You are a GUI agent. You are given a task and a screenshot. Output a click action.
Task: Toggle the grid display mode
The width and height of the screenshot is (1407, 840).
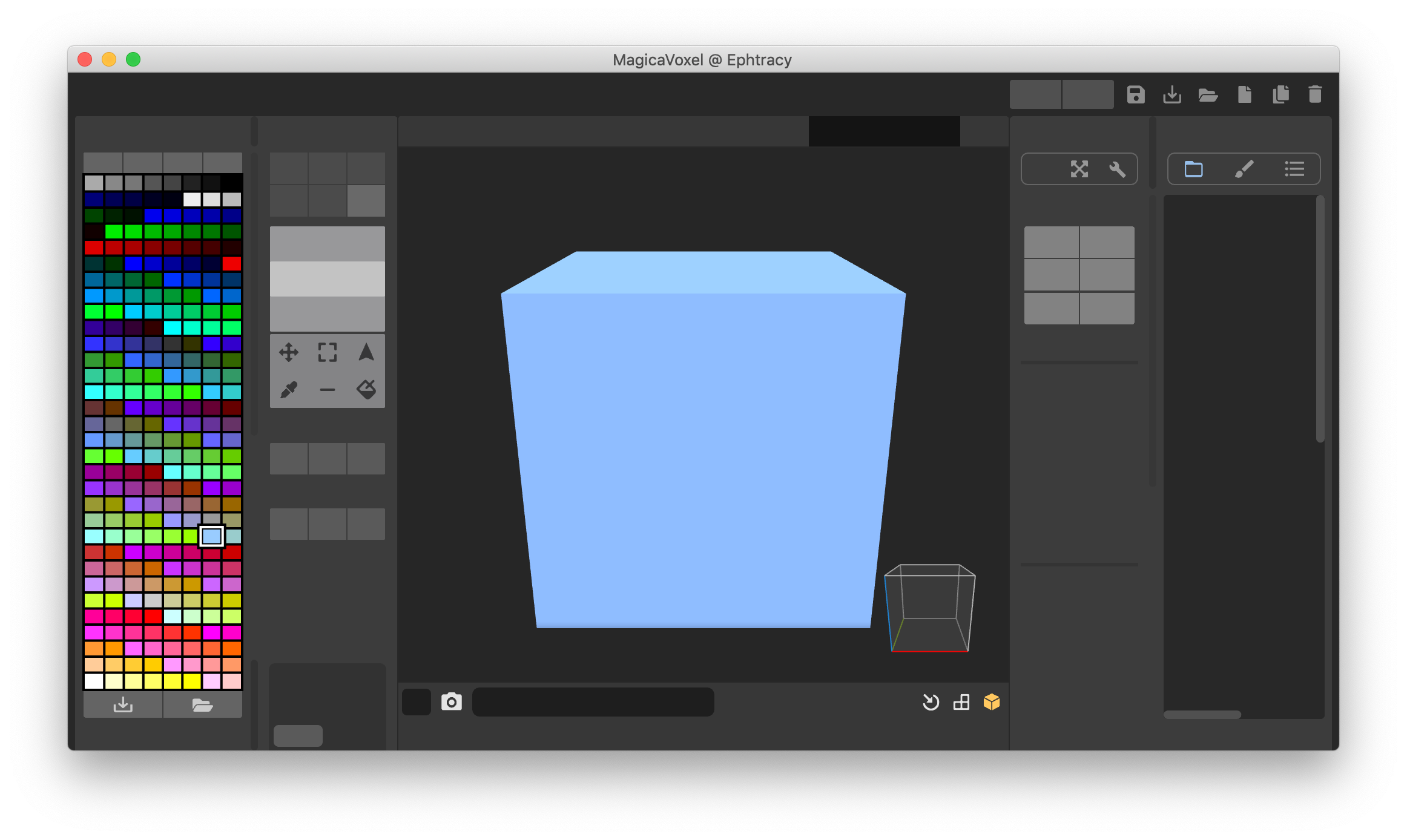(961, 702)
